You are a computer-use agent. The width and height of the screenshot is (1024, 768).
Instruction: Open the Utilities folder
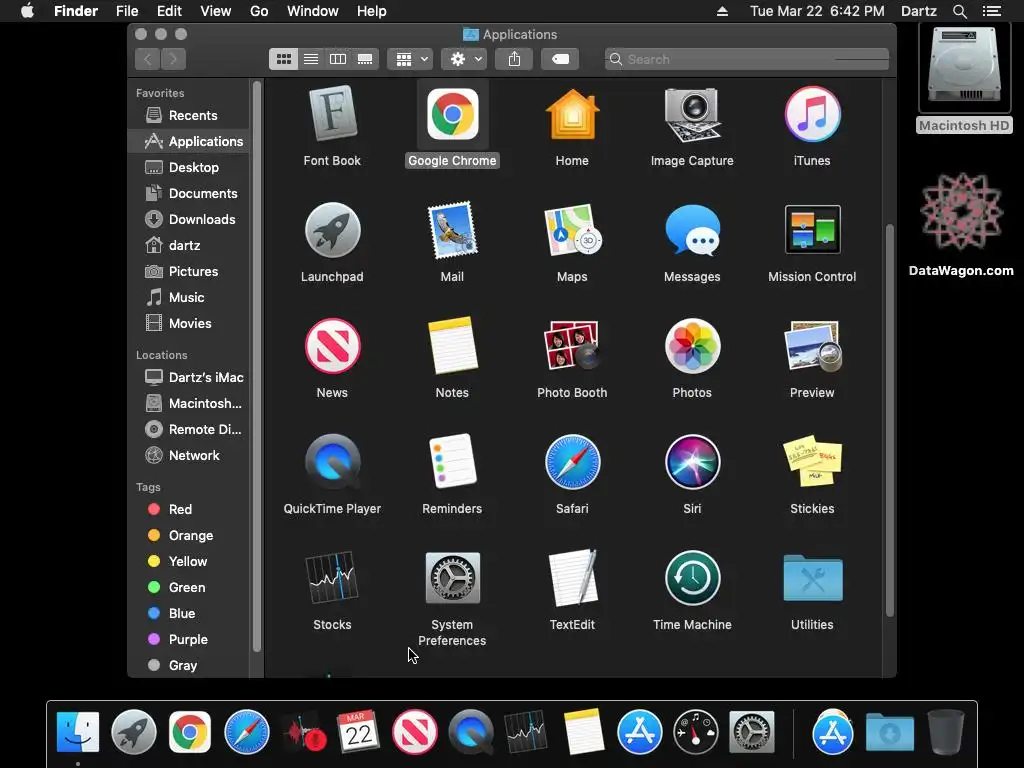point(812,578)
